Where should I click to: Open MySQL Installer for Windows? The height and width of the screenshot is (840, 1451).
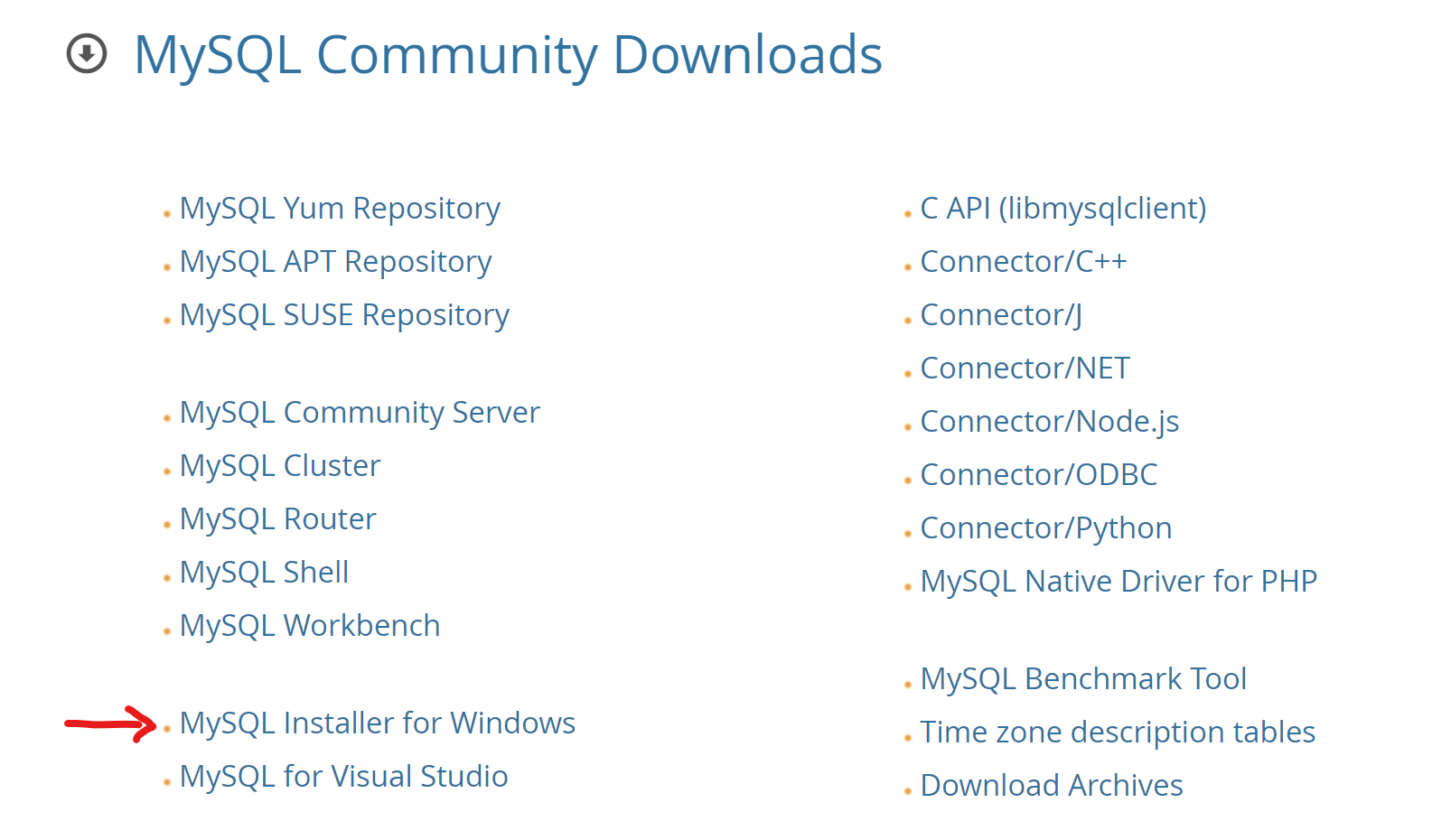pos(378,723)
